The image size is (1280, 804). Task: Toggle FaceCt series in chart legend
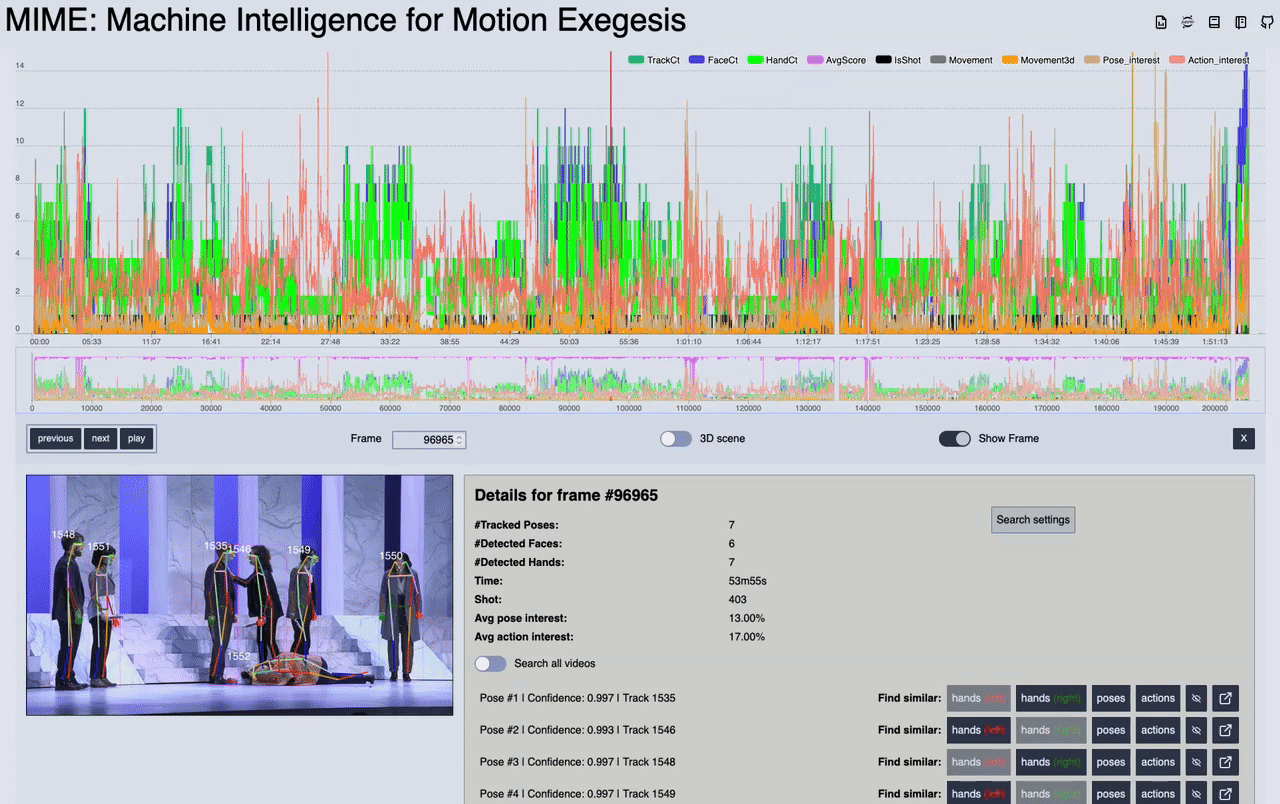click(x=713, y=60)
